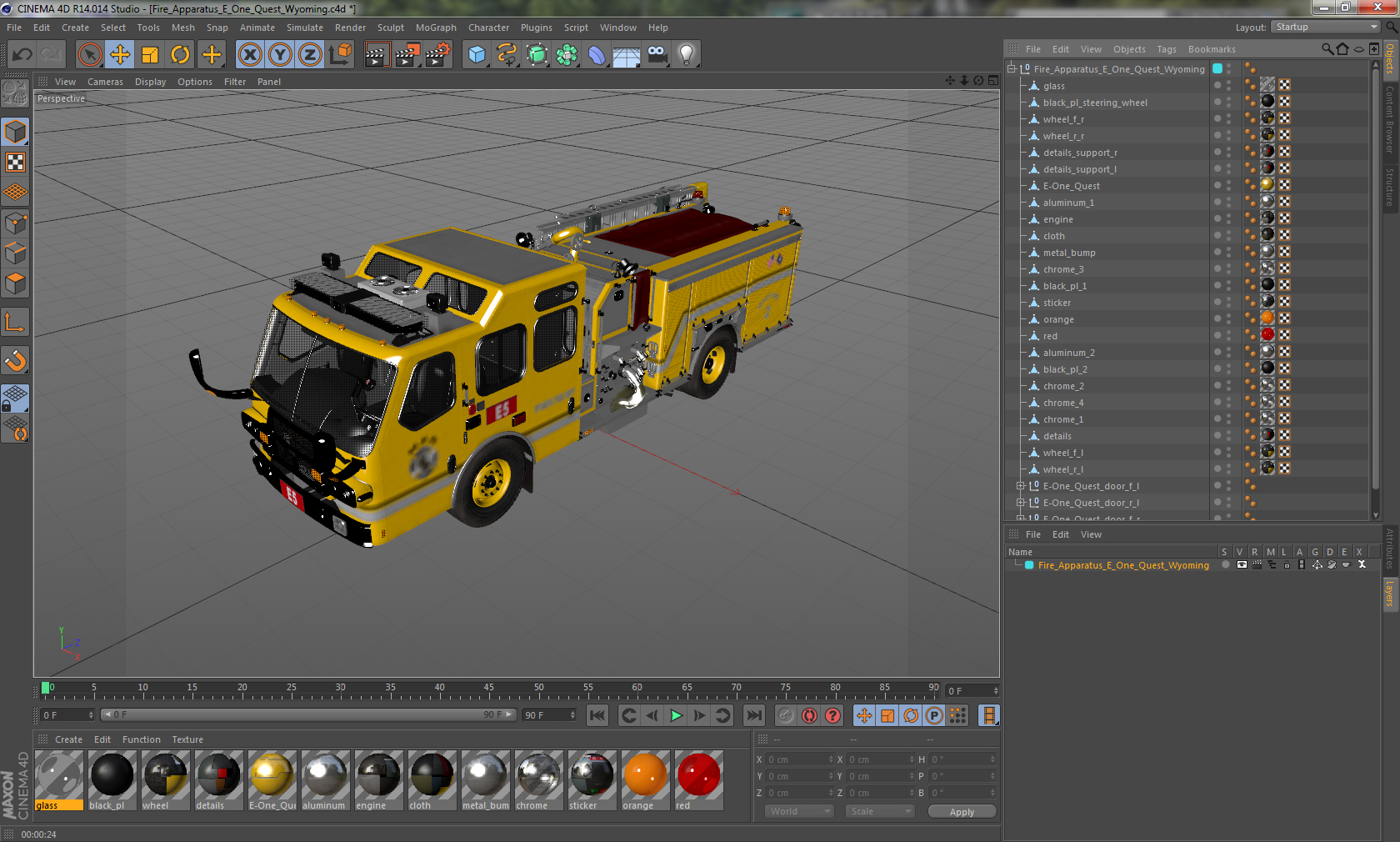
Task: Open the vertical Content Browser tab
Action: coord(1390,118)
